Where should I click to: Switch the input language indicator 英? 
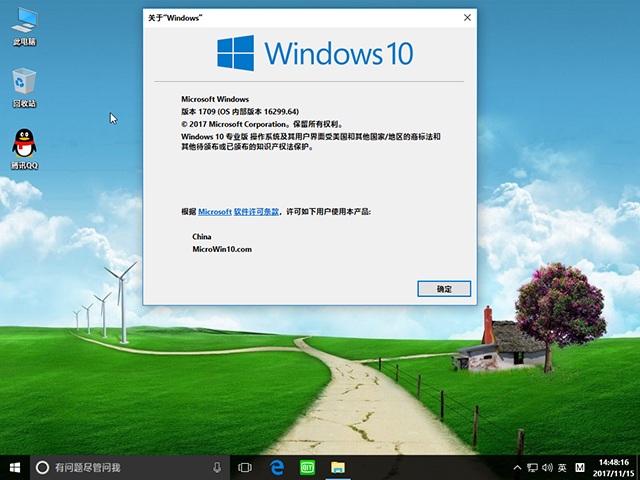point(562,467)
